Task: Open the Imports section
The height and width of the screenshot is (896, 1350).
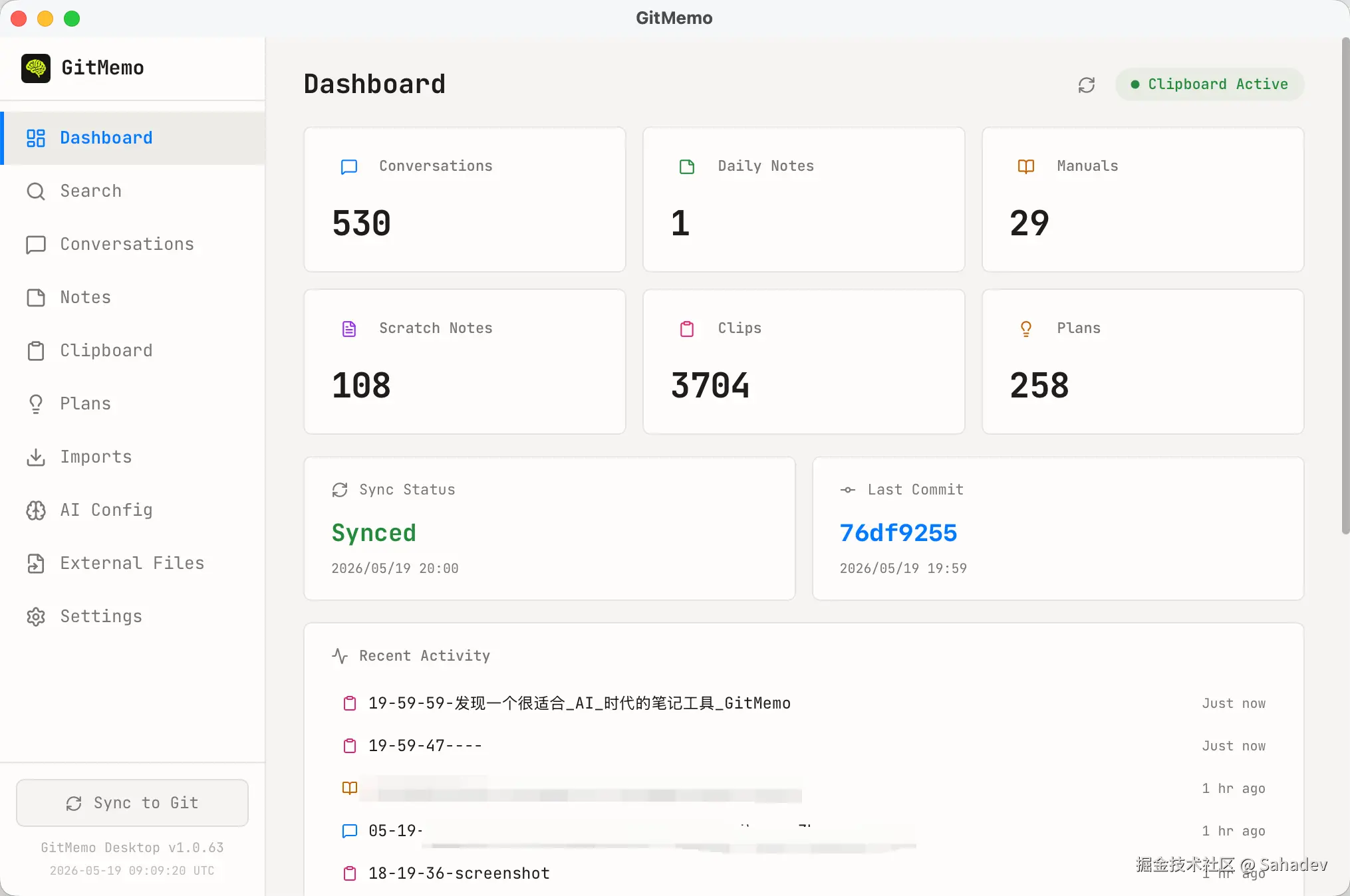Action: click(x=134, y=457)
